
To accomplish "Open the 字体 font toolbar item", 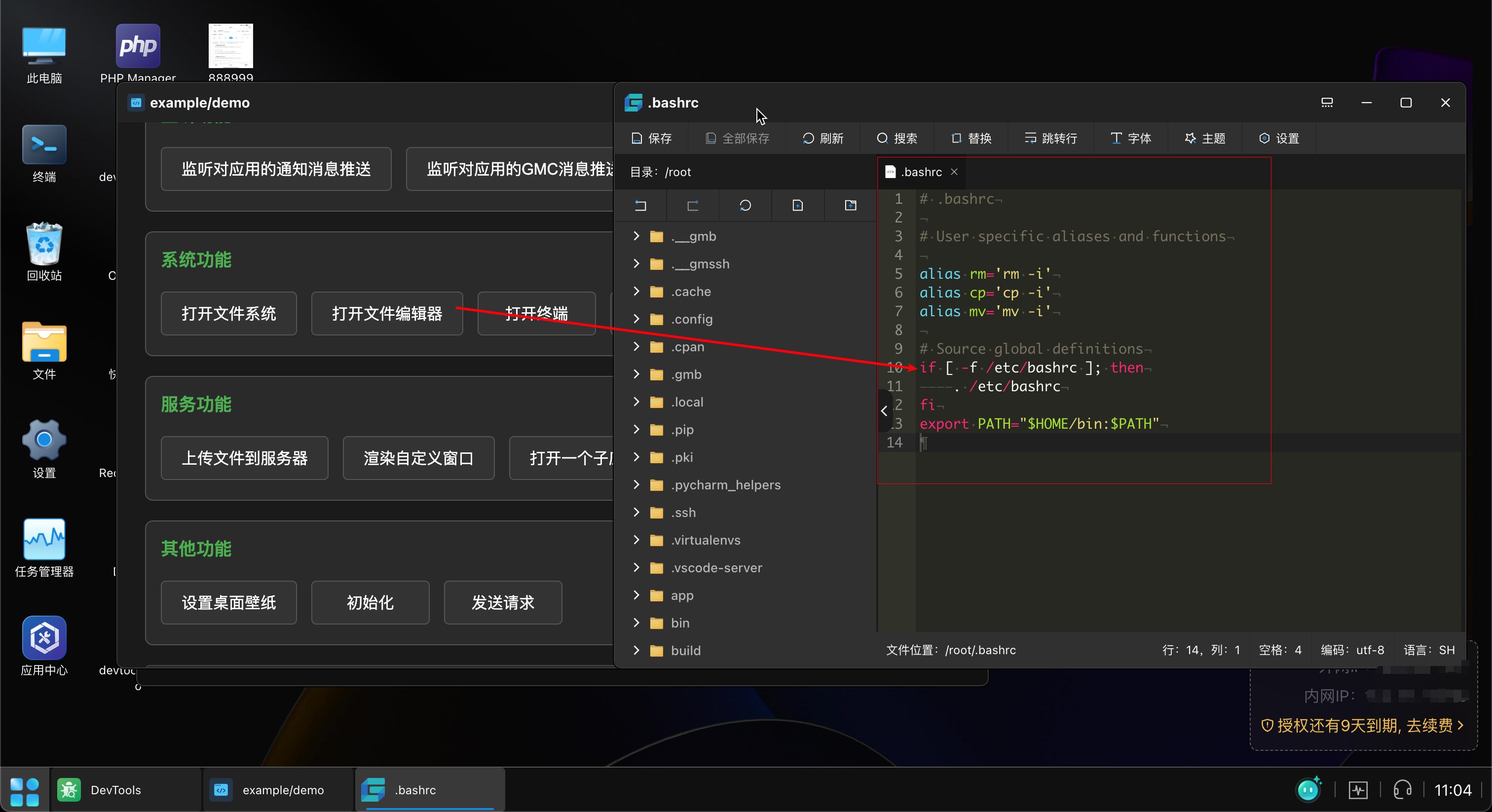I will coord(1130,139).
